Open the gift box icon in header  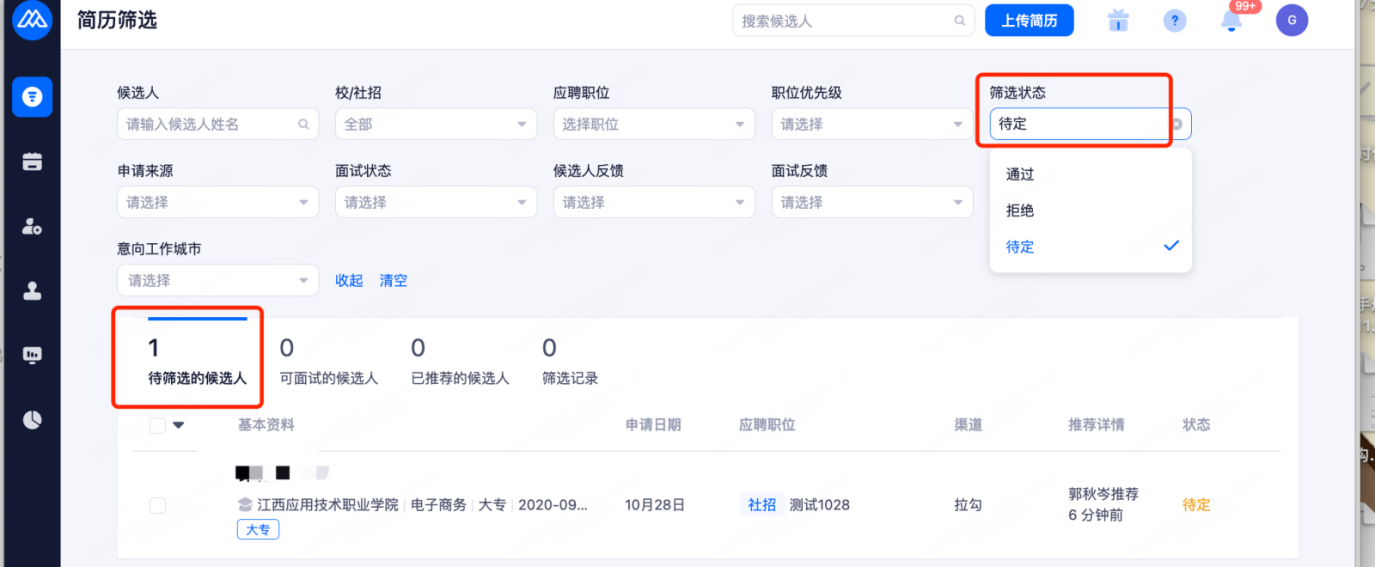pos(1118,21)
